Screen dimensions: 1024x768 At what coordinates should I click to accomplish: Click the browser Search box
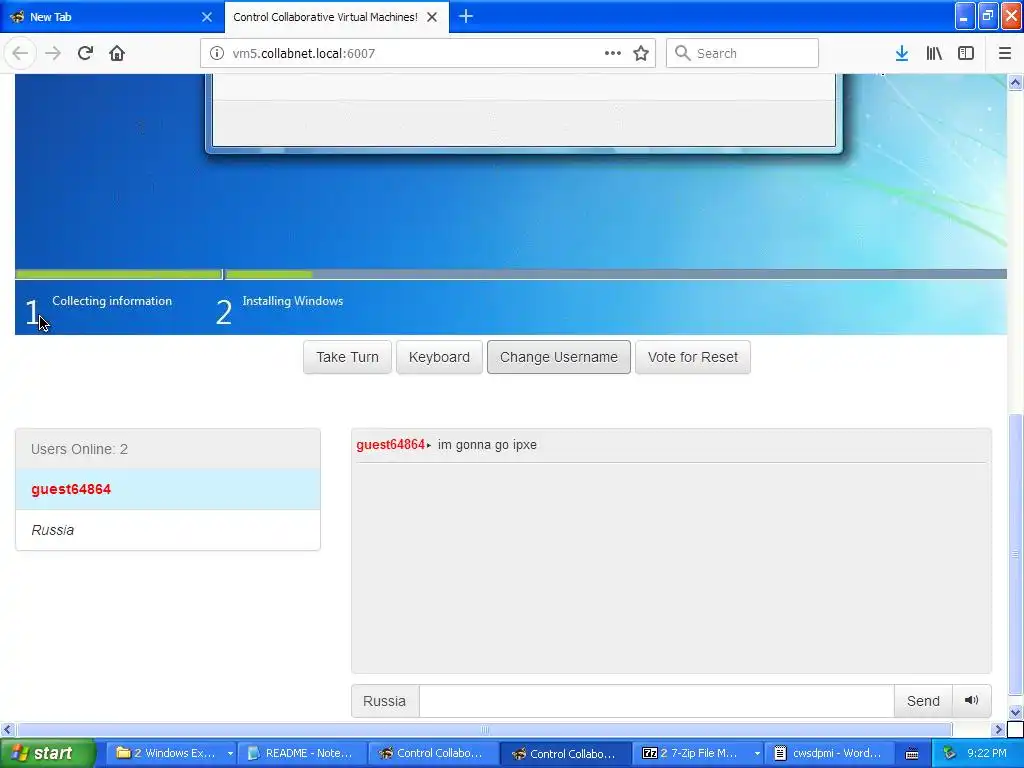[x=743, y=53]
